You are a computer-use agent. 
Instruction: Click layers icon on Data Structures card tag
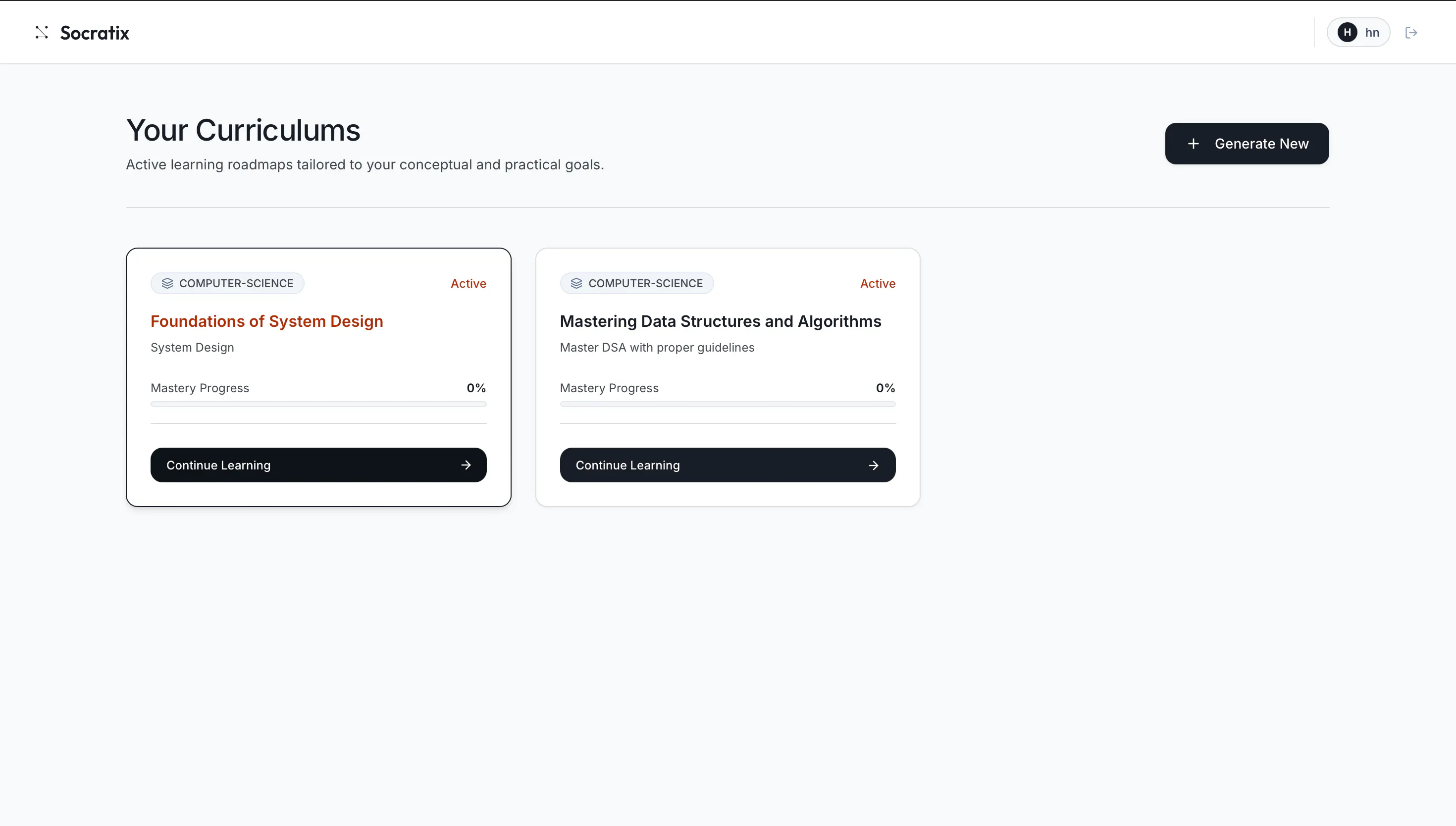[576, 283]
